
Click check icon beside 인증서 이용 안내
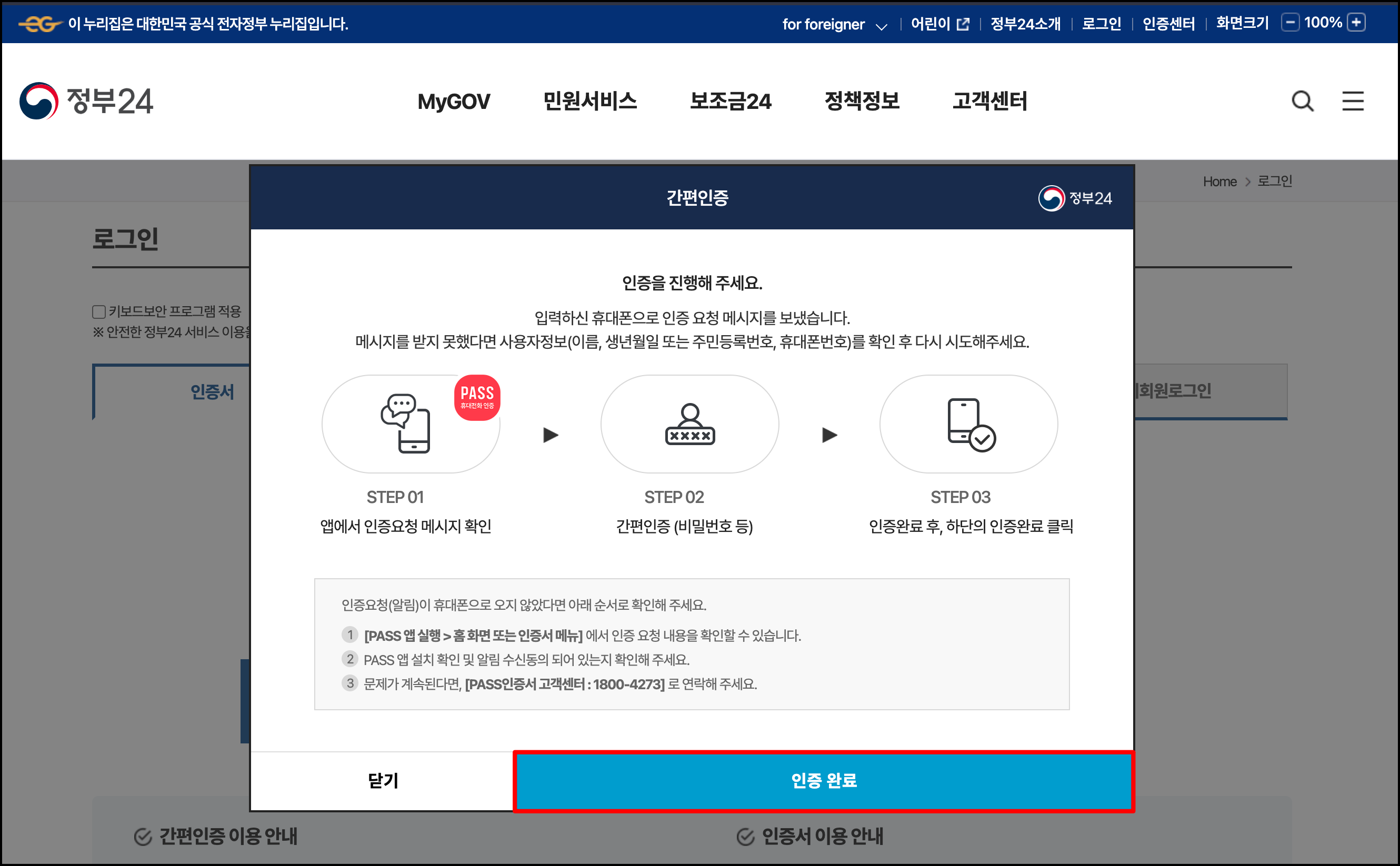pyautogui.click(x=745, y=837)
